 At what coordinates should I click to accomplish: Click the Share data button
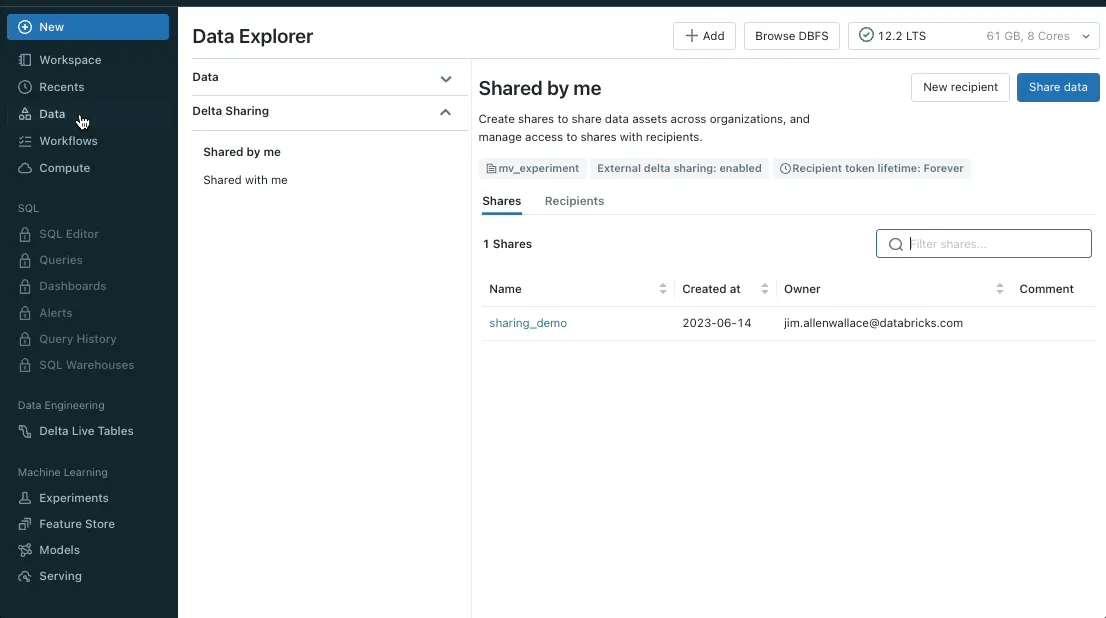(1057, 87)
